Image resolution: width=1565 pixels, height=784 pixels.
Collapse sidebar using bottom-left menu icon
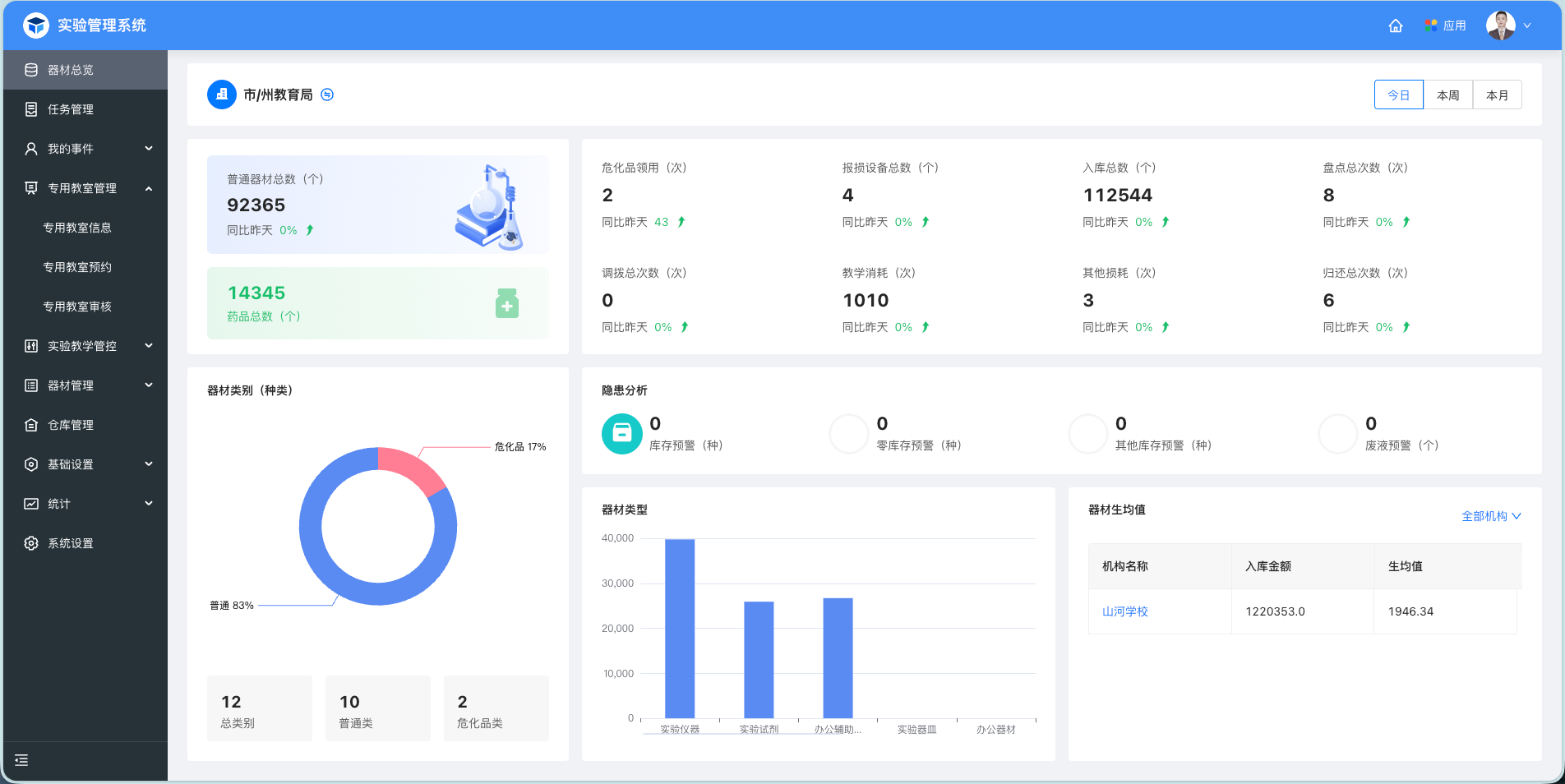pos(22,760)
